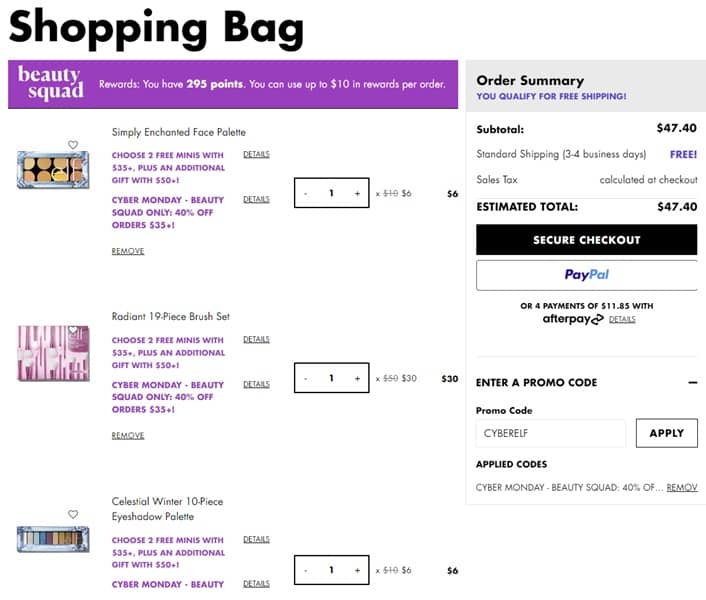The height and width of the screenshot is (600, 706).
Task: Collapse the Enter a Promo Code section
Action: click(692, 382)
